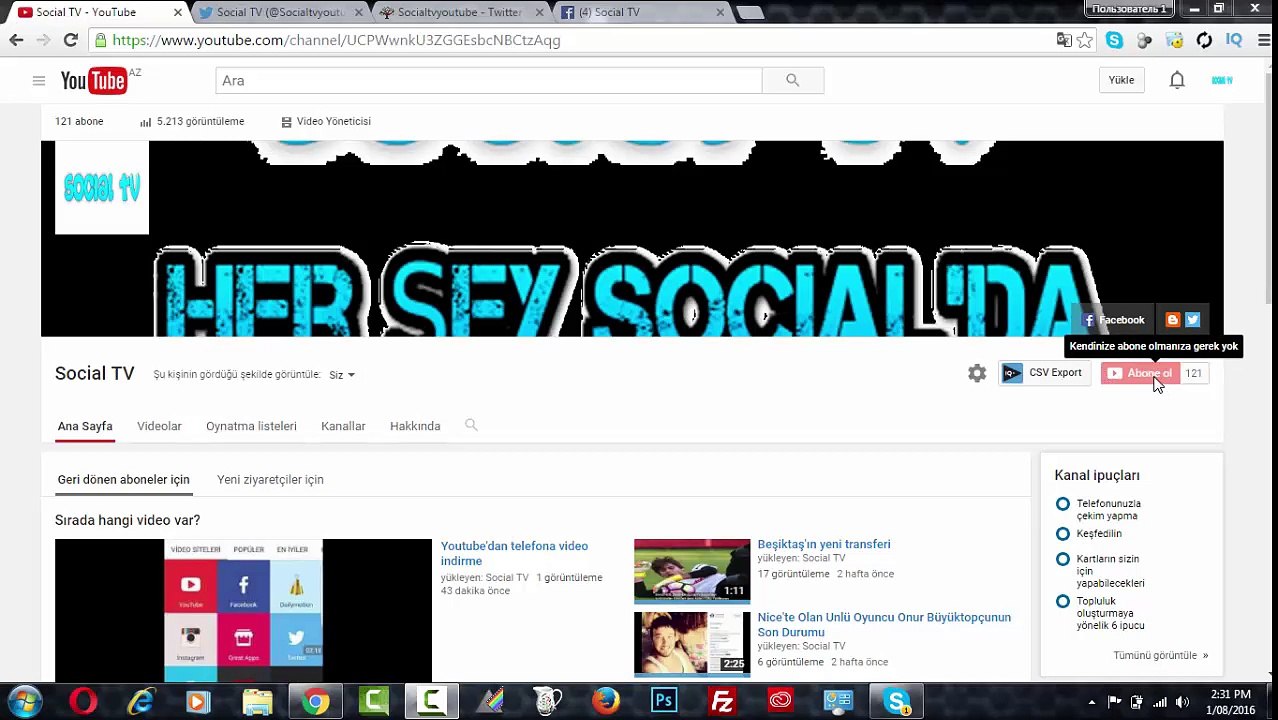Screen dimensions: 1278x720
Task: Click the Social TV channel profile picture
Action: click(x=102, y=187)
